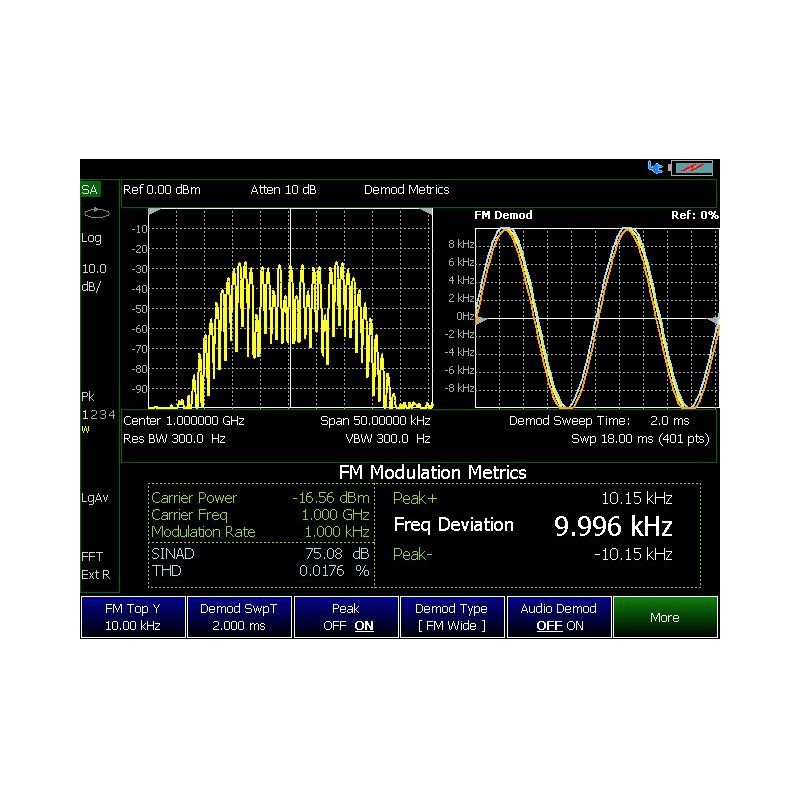Viewport: 800px width, 800px height.
Task: Click the Ref: 0% label
Action: pyautogui.click(x=694, y=215)
